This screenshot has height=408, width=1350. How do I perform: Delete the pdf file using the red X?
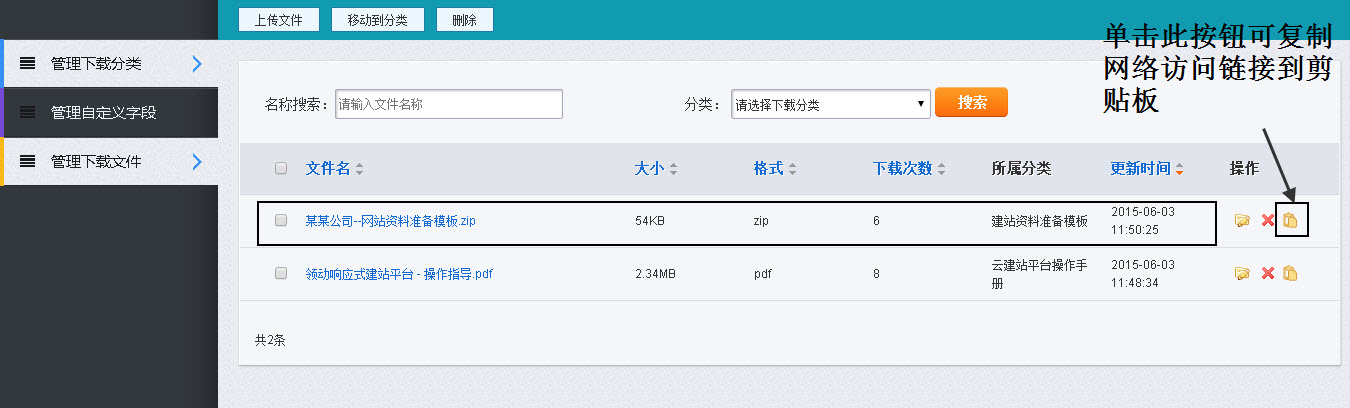point(1267,273)
